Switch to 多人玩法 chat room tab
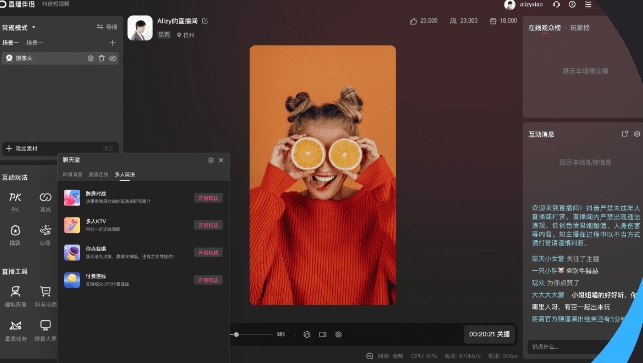Viewport: 643px width, 363px height. [125, 175]
